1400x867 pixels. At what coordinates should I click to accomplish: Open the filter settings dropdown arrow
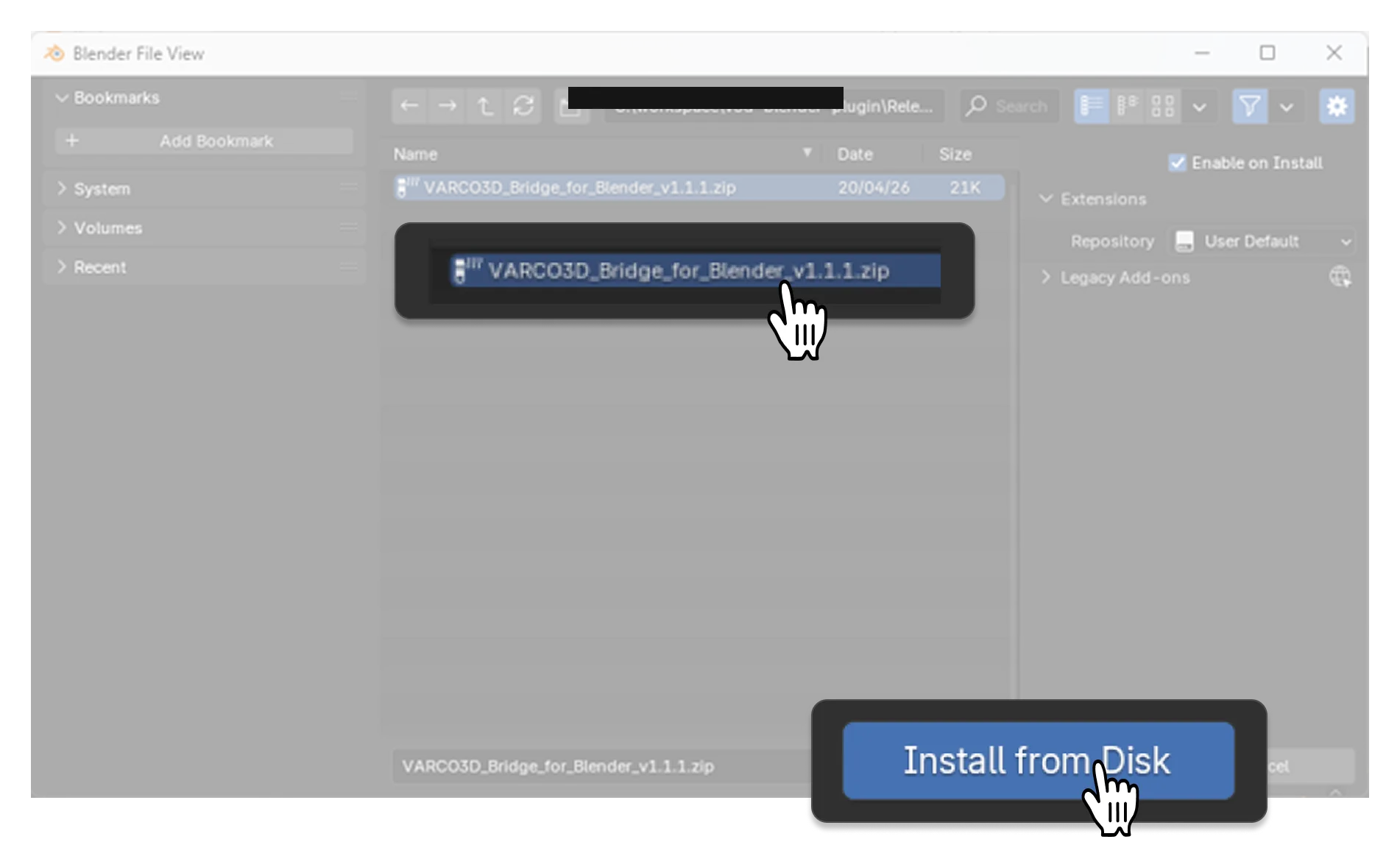pyautogui.click(x=1287, y=107)
